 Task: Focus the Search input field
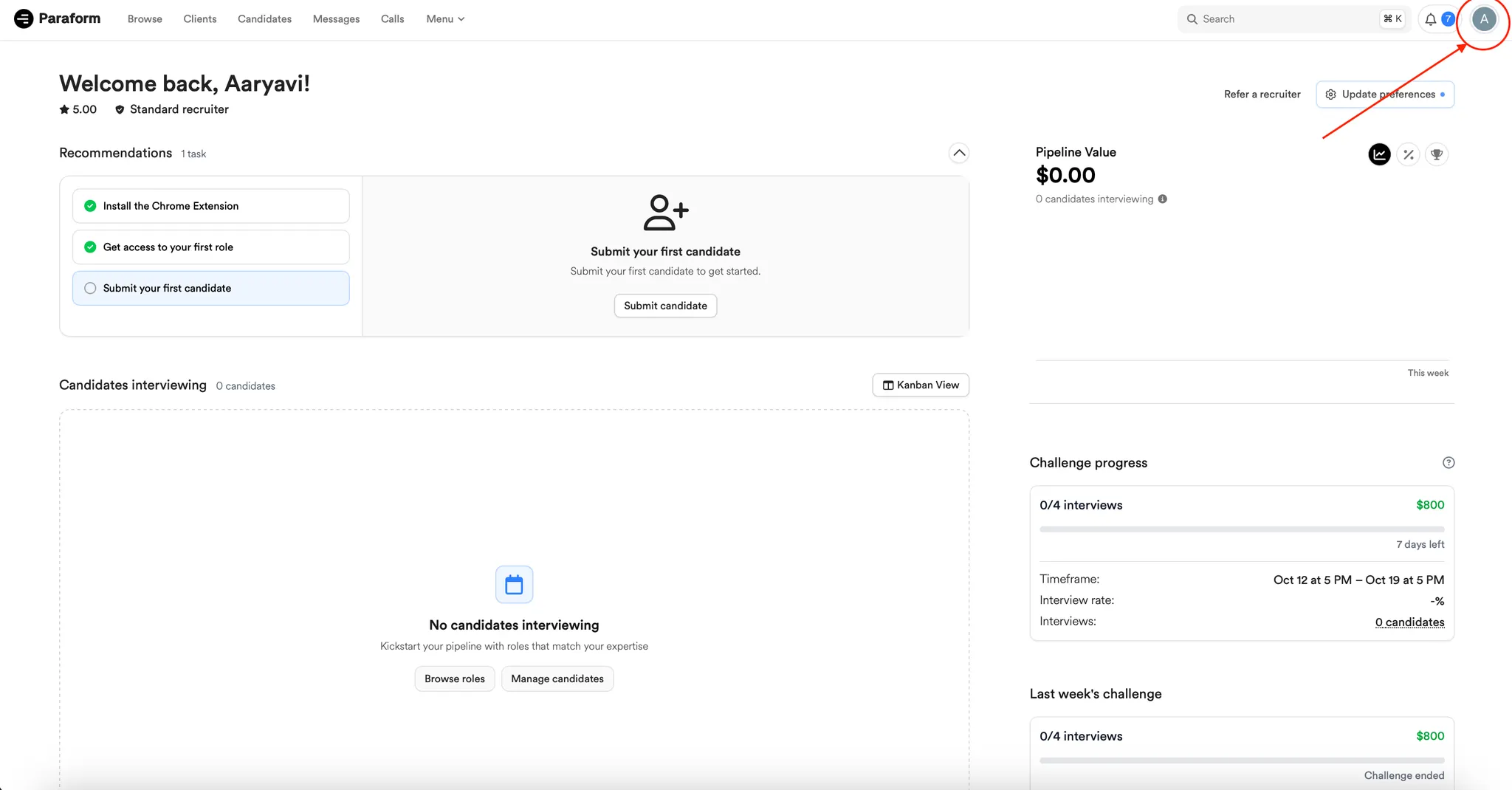pos(1294,19)
